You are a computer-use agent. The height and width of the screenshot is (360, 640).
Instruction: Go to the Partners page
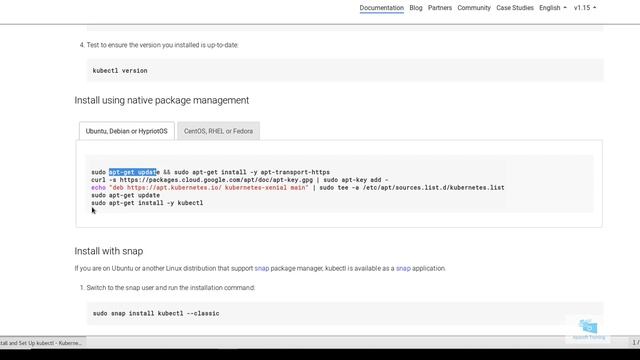pyautogui.click(x=440, y=8)
